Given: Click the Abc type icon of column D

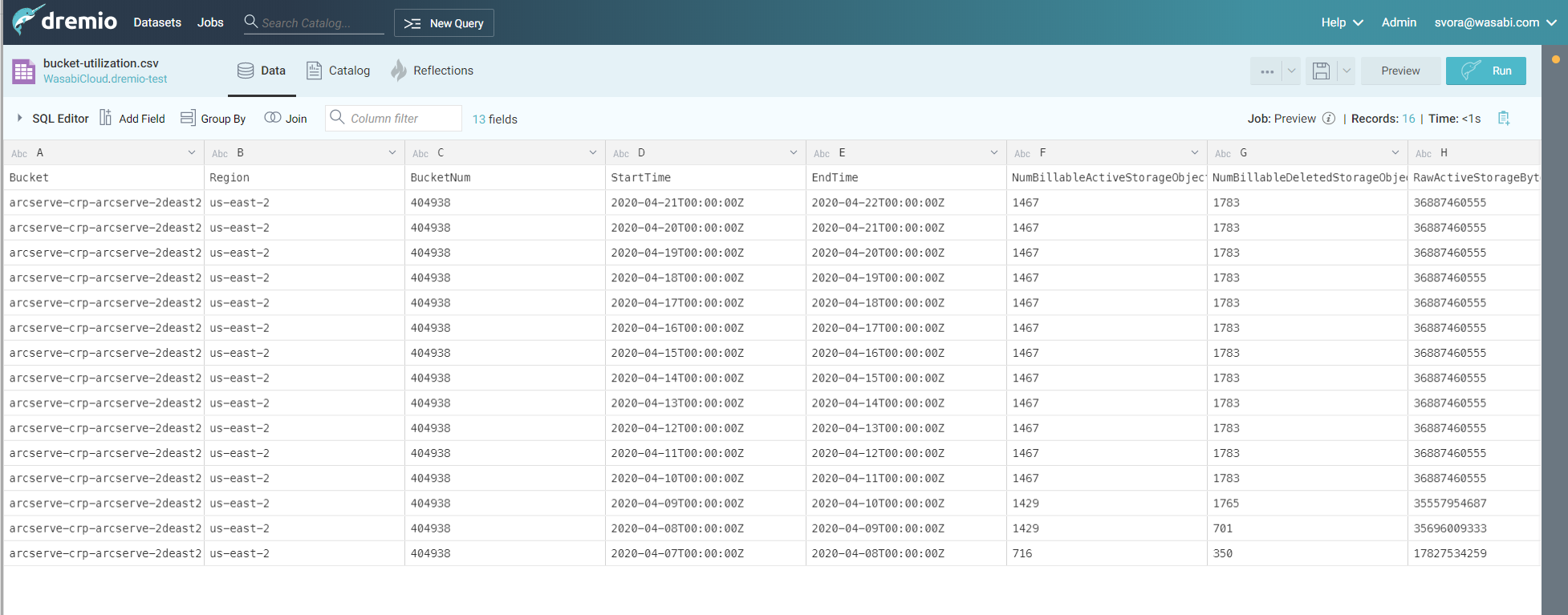Looking at the screenshot, I should pyautogui.click(x=621, y=153).
